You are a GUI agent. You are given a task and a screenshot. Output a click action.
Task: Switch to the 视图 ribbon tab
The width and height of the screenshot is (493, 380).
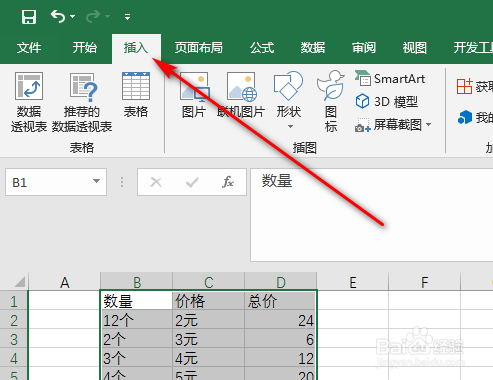click(x=414, y=48)
